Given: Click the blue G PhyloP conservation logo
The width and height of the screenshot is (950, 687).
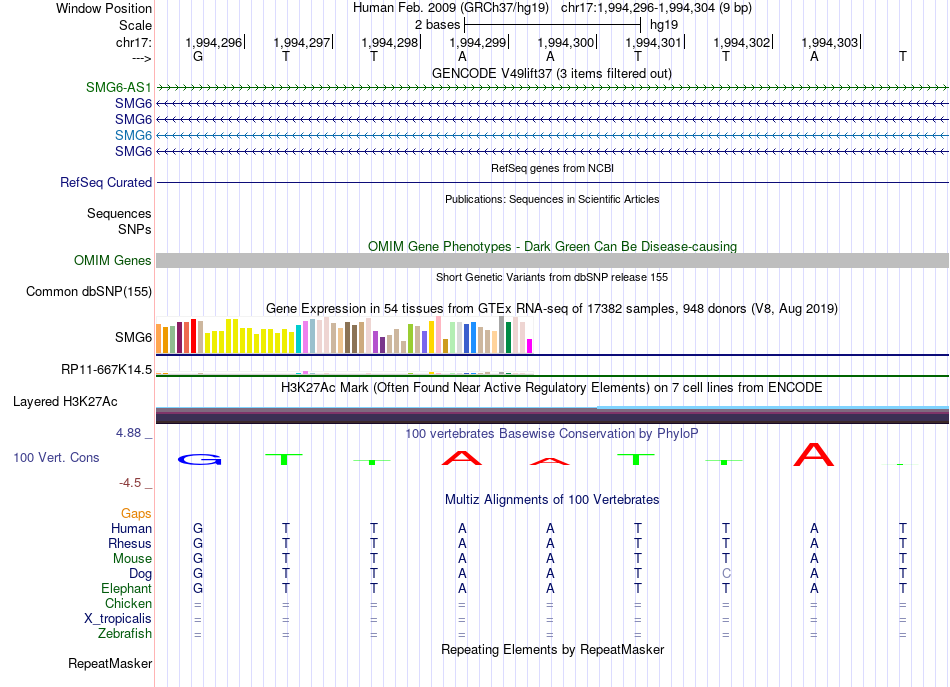Looking at the screenshot, I should tap(199, 460).
